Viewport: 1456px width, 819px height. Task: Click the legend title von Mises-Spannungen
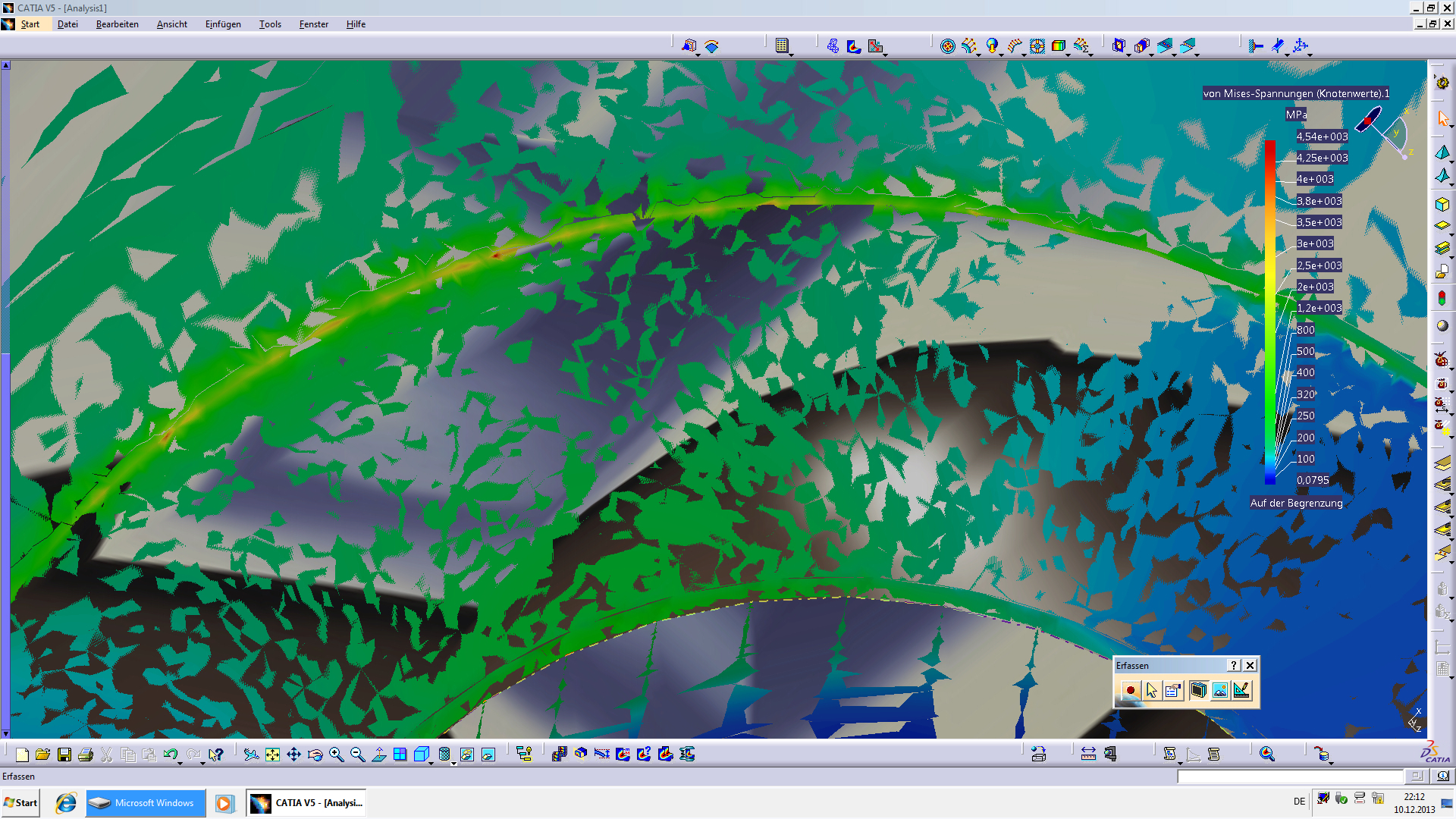click(x=1296, y=93)
